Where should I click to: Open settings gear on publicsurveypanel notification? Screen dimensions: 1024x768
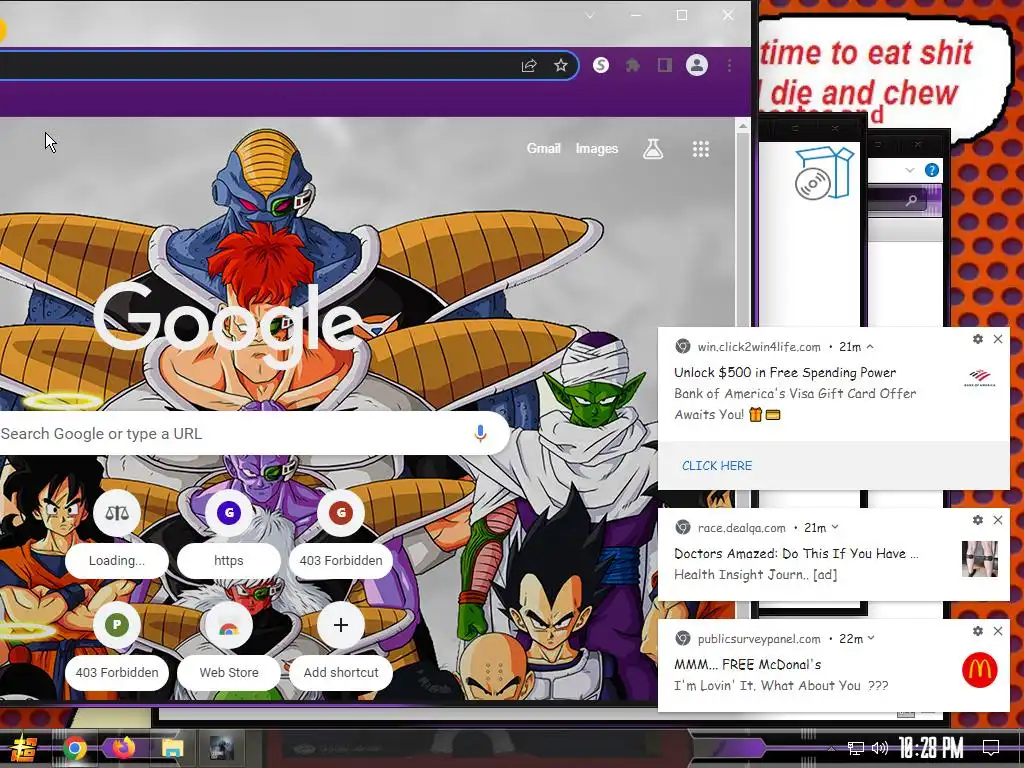[x=978, y=631]
